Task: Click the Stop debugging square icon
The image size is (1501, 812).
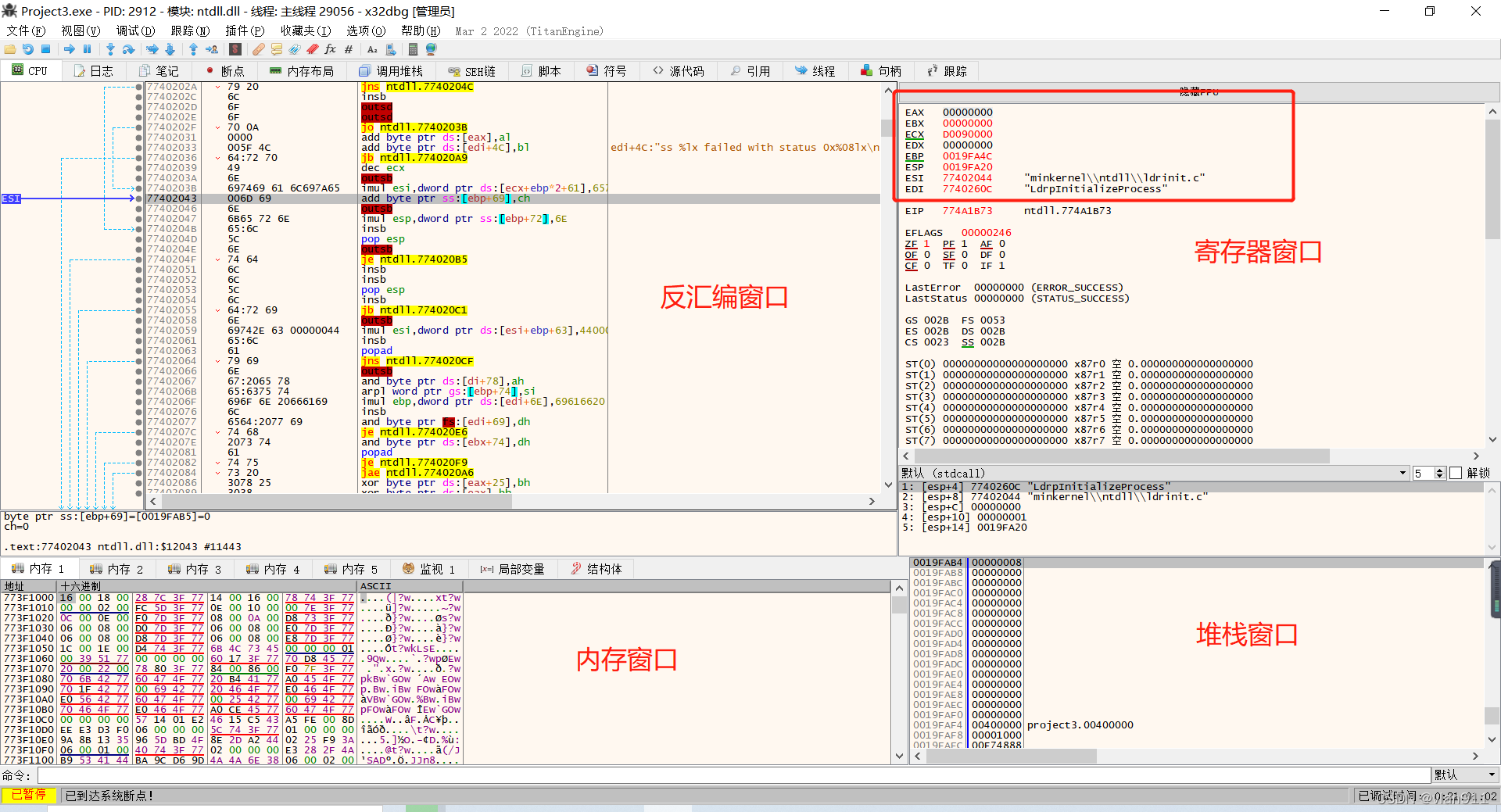Action: (45, 49)
